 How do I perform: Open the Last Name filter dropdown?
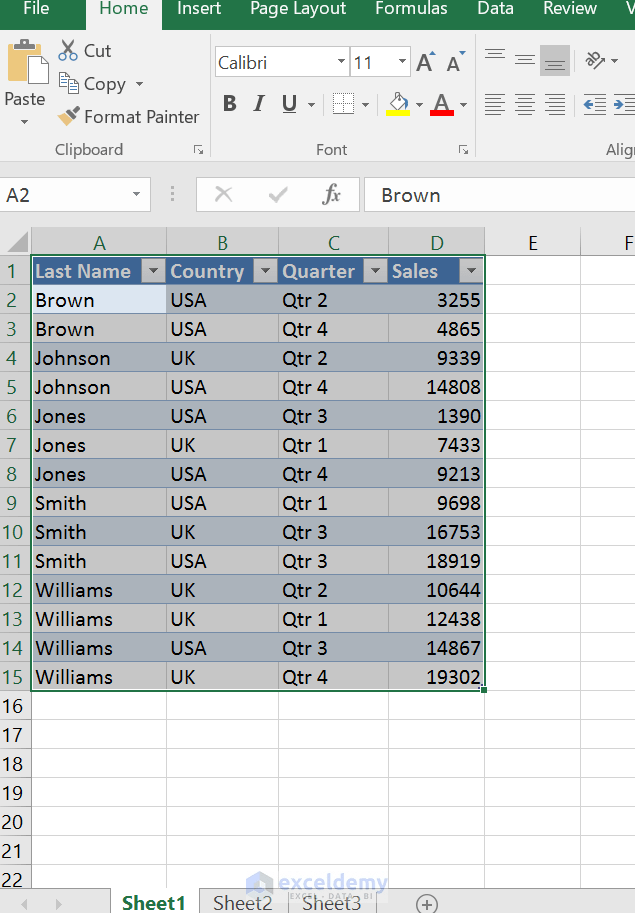point(153,270)
